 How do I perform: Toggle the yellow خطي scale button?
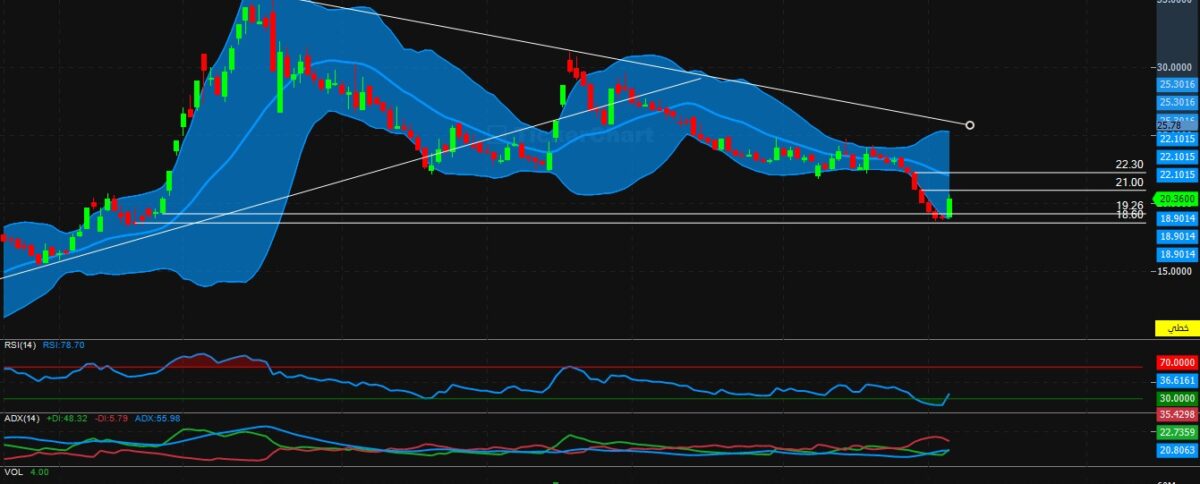[x=1177, y=328]
